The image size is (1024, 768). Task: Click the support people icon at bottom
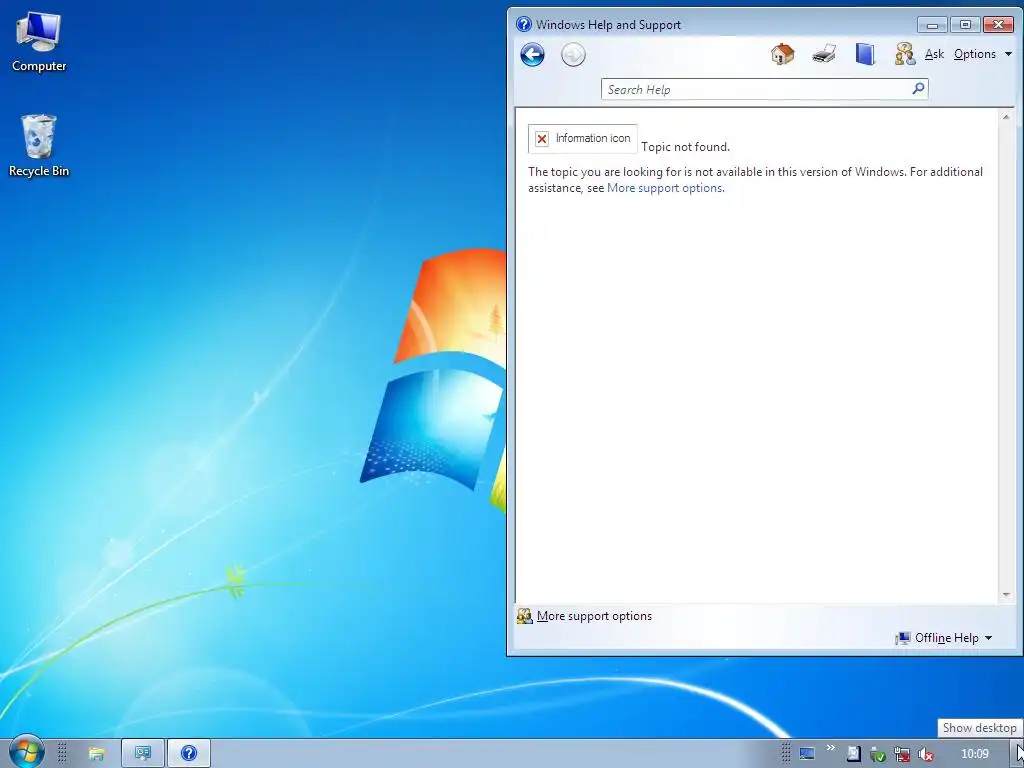pos(524,616)
